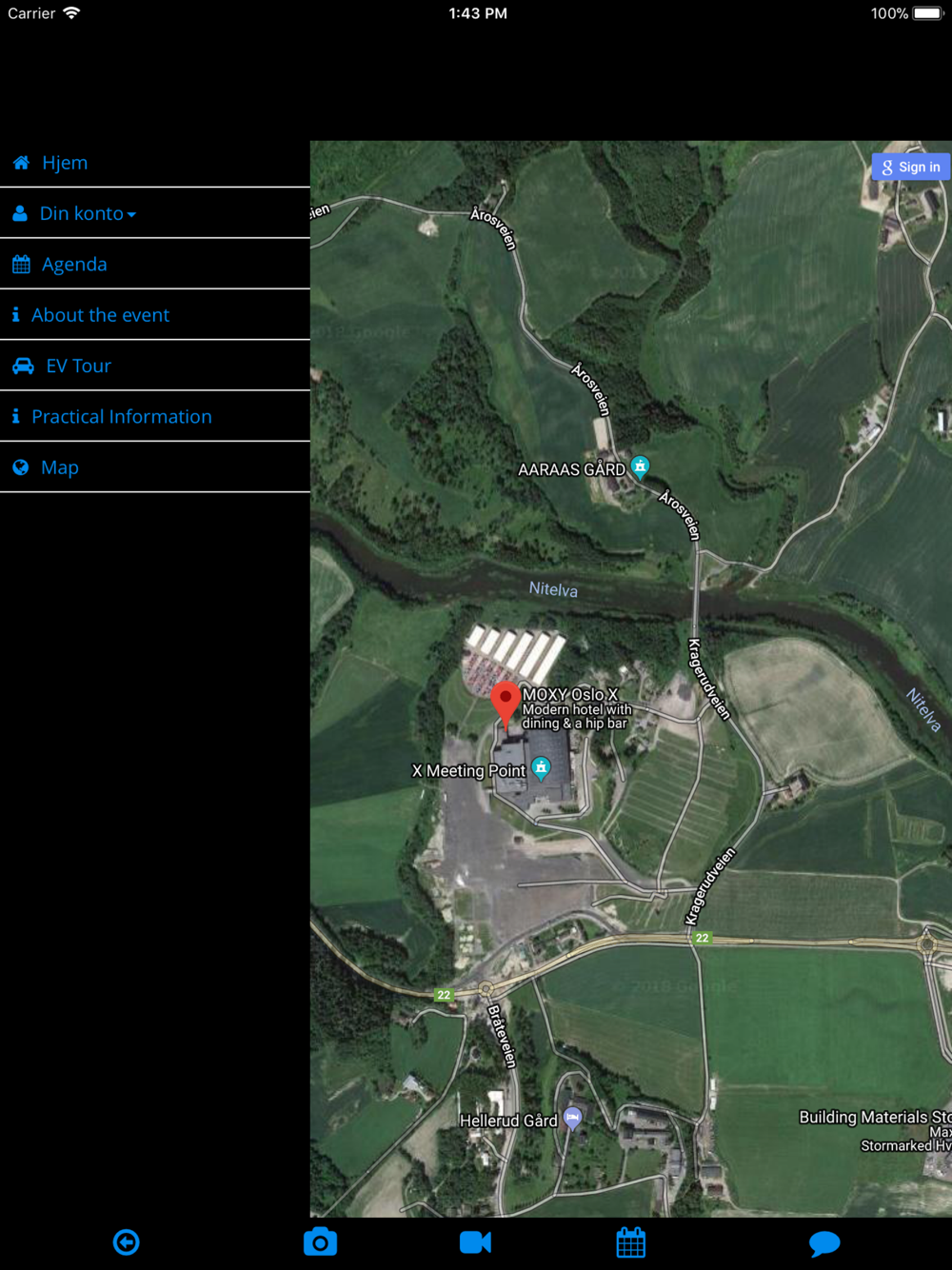The image size is (952, 1270).
Task: Open the Agenda menu item
Action: click(155, 264)
